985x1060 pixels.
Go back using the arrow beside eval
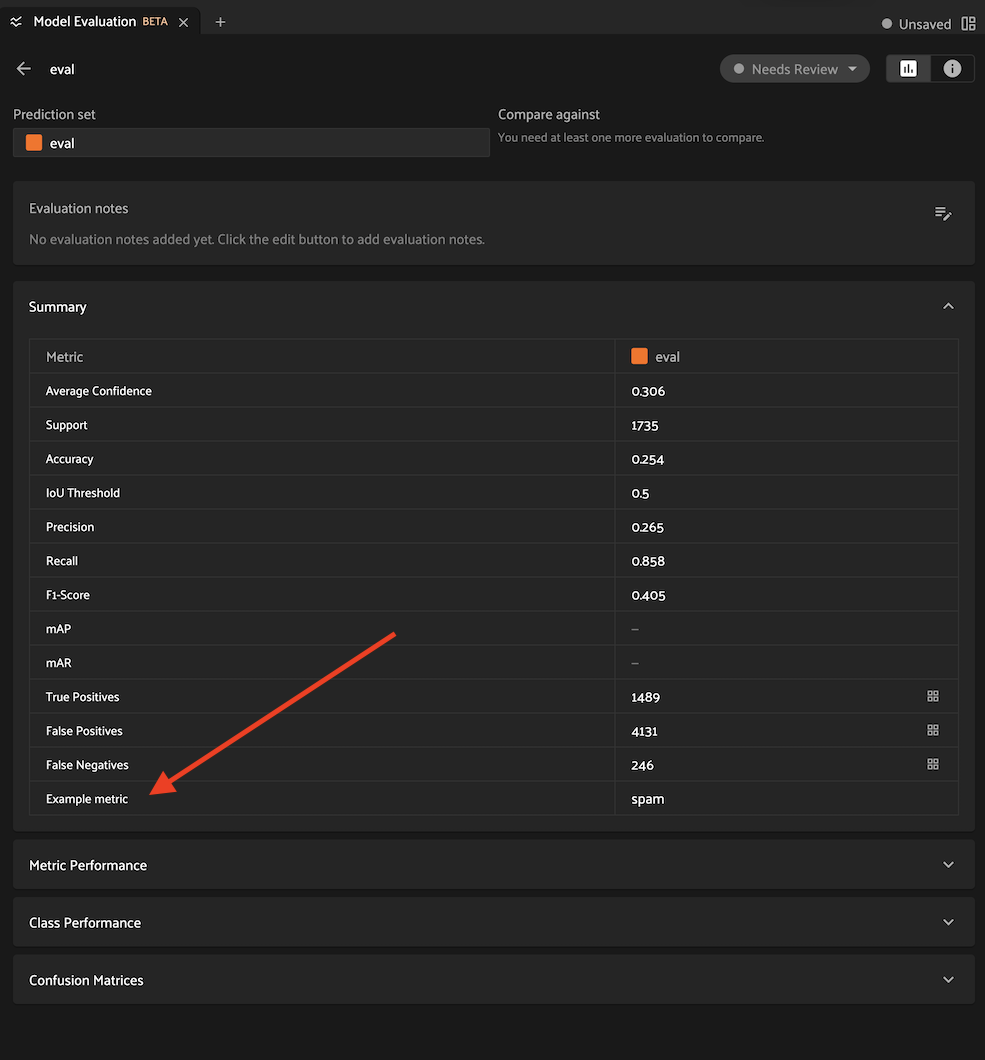pyautogui.click(x=24, y=69)
